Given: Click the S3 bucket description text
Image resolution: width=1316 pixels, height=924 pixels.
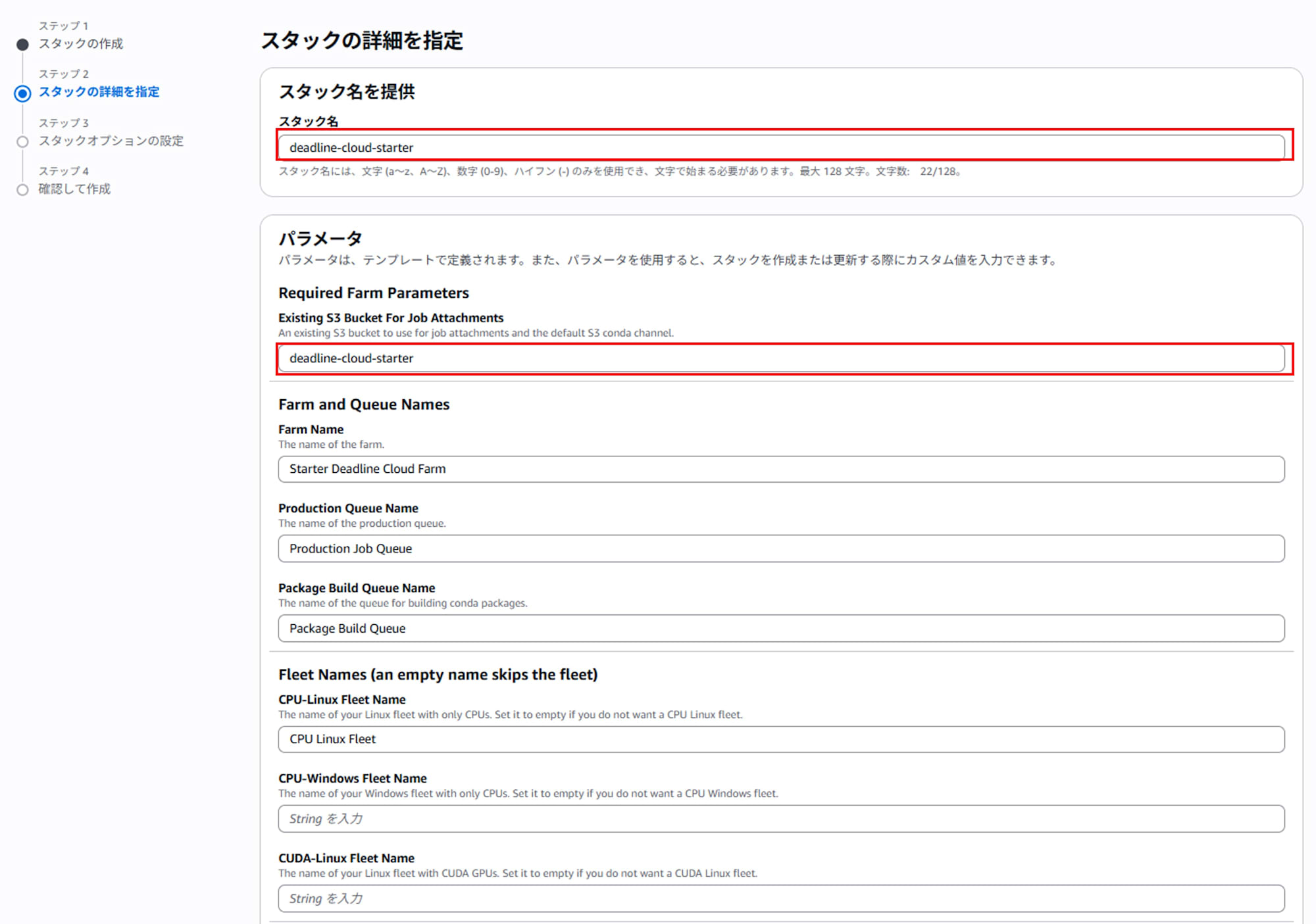Looking at the screenshot, I should pos(476,333).
